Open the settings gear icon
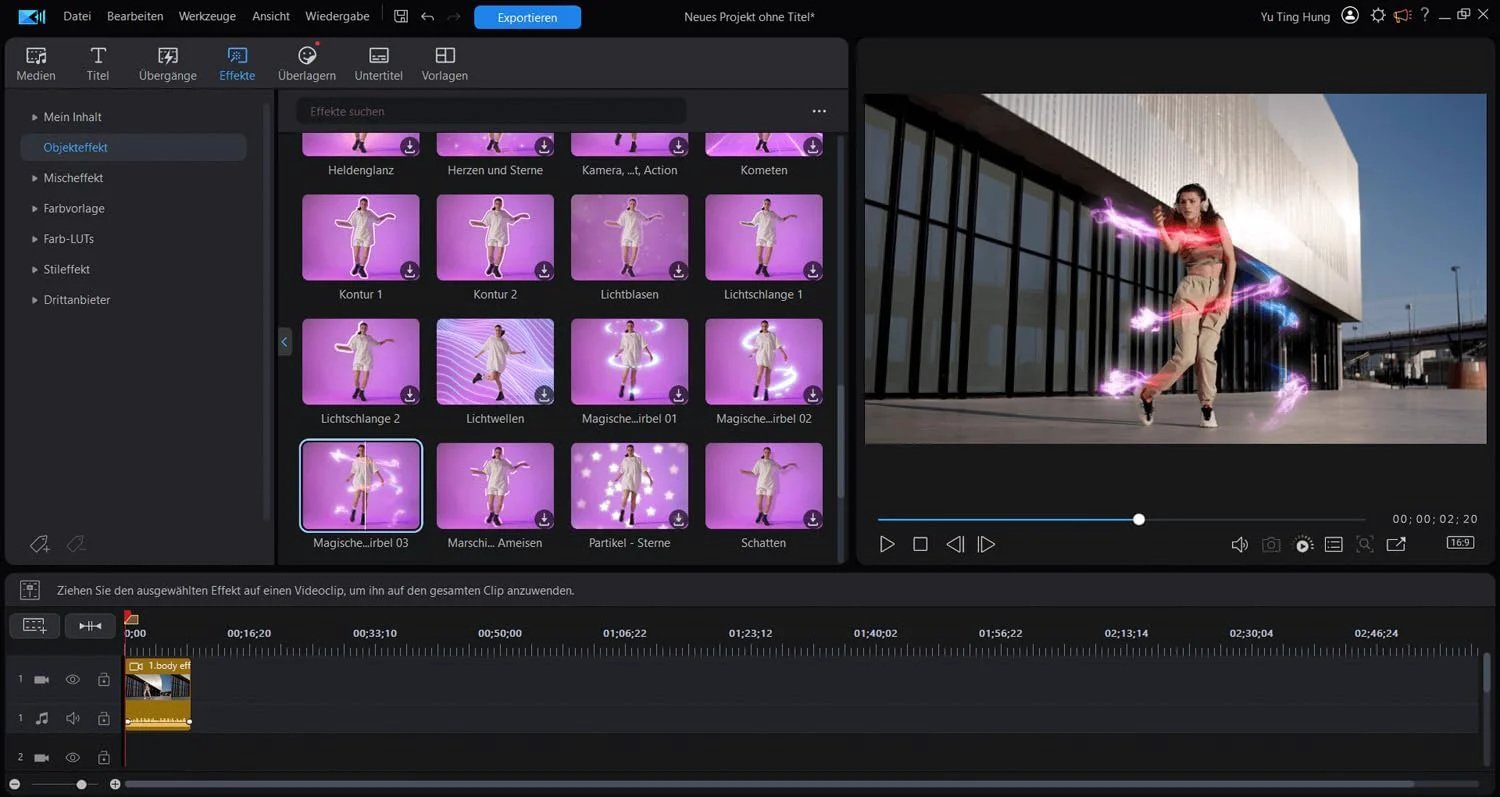The height and width of the screenshot is (797, 1500). click(1378, 16)
